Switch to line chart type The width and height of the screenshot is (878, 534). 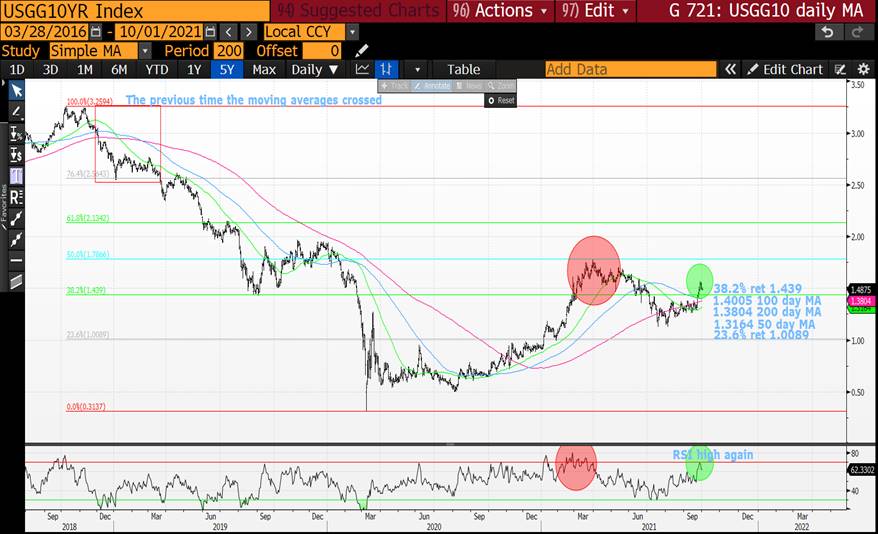(362, 69)
